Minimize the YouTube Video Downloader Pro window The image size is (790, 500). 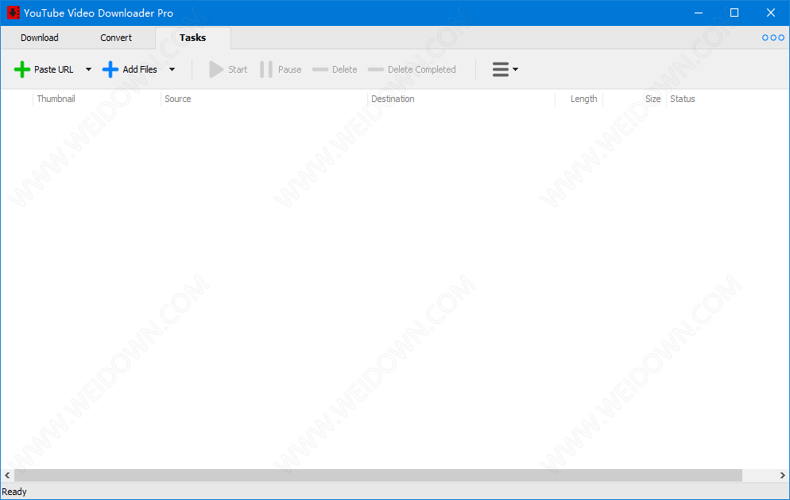click(x=698, y=13)
